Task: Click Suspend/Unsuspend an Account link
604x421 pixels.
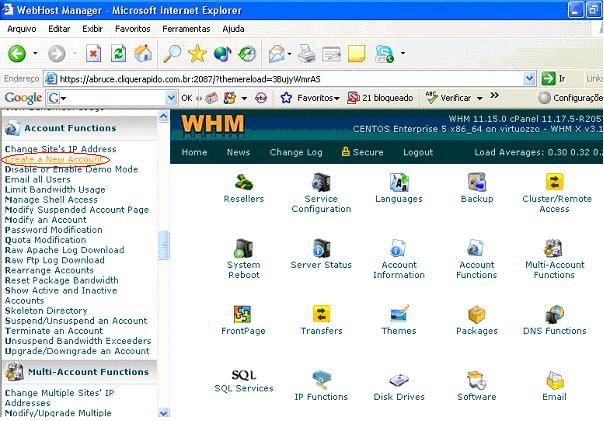Action: coord(76,321)
